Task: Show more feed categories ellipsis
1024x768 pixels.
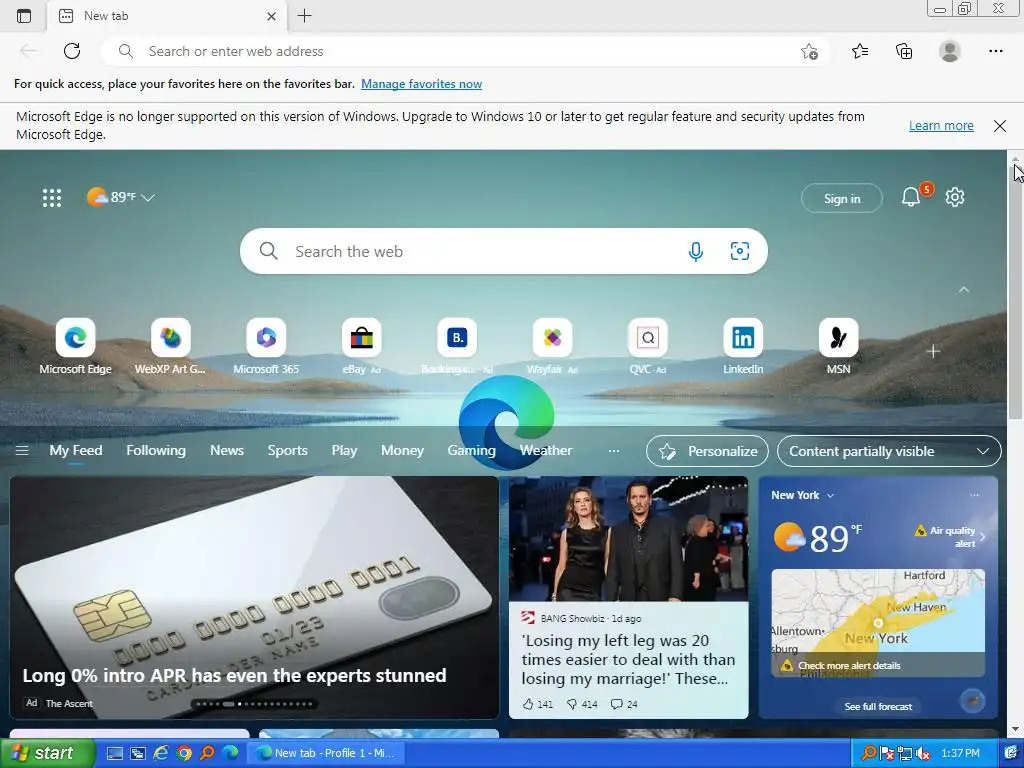Action: [613, 451]
